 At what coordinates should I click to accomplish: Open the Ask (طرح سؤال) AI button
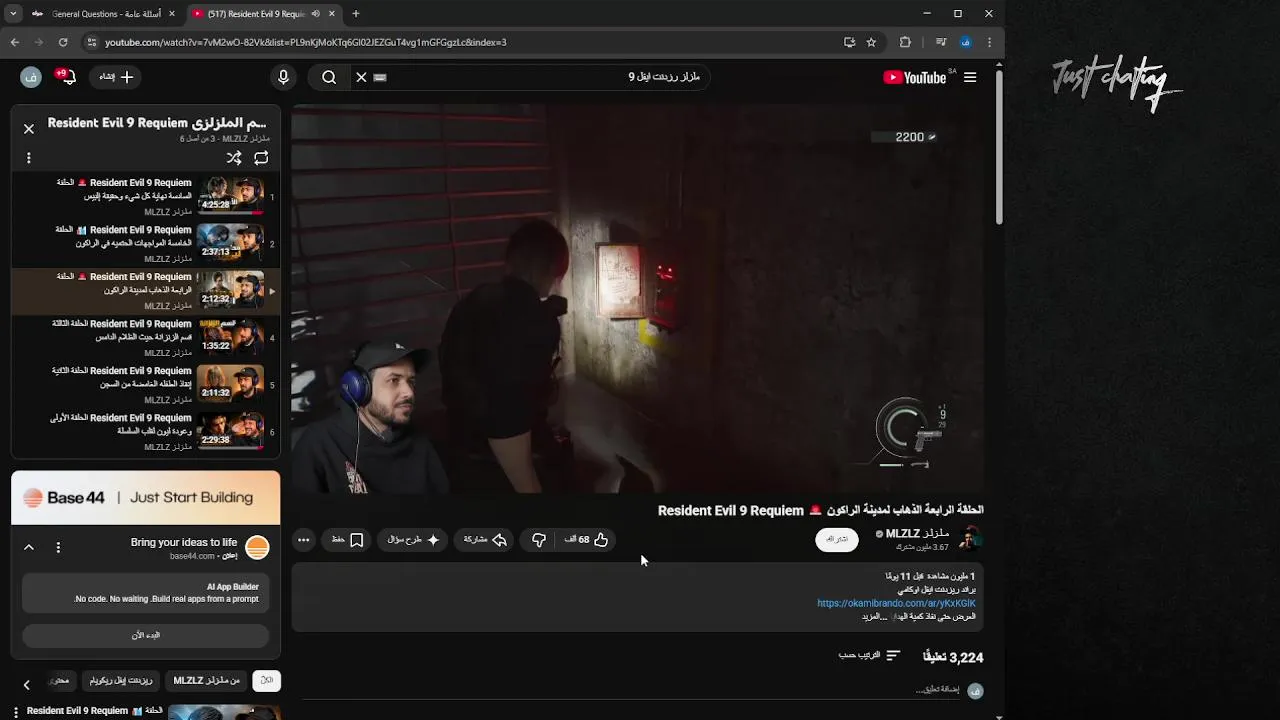pyautogui.click(x=413, y=540)
